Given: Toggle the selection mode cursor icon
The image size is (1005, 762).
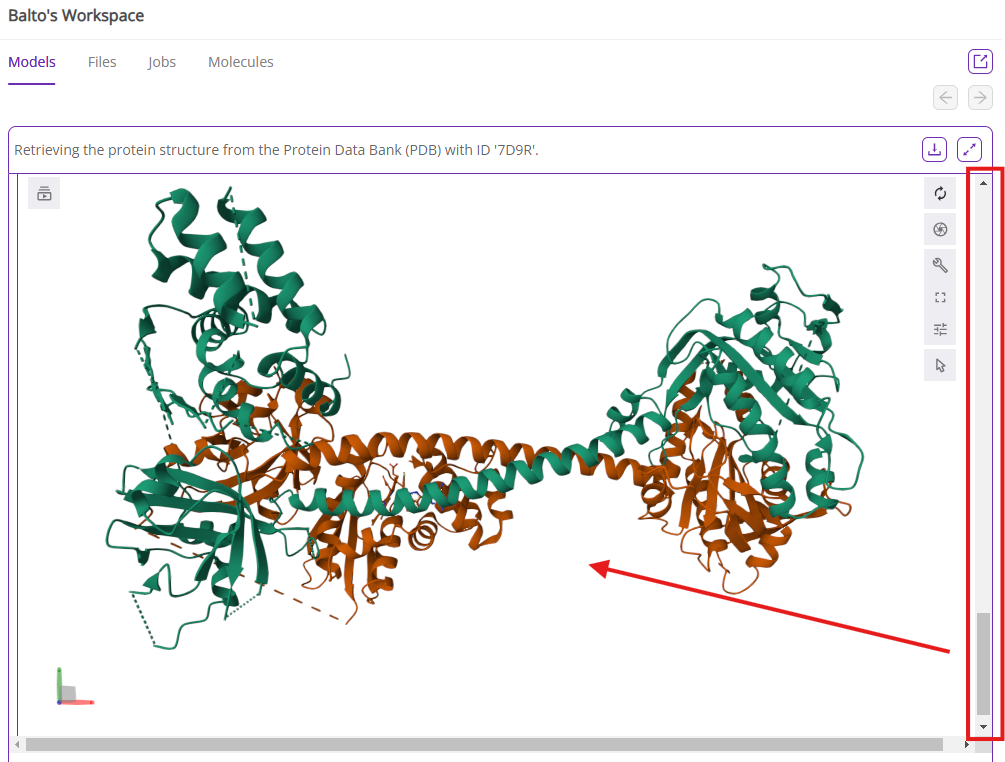Looking at the screenshot, I should point(940,365).
